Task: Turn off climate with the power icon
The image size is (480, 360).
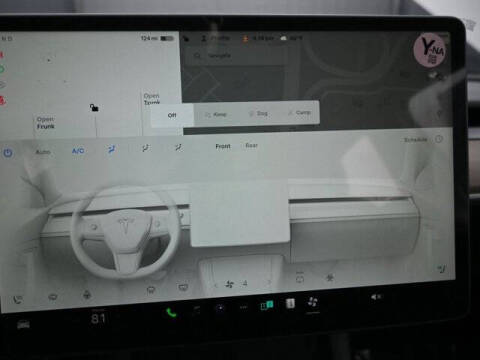Action: [x=8, y=153]
